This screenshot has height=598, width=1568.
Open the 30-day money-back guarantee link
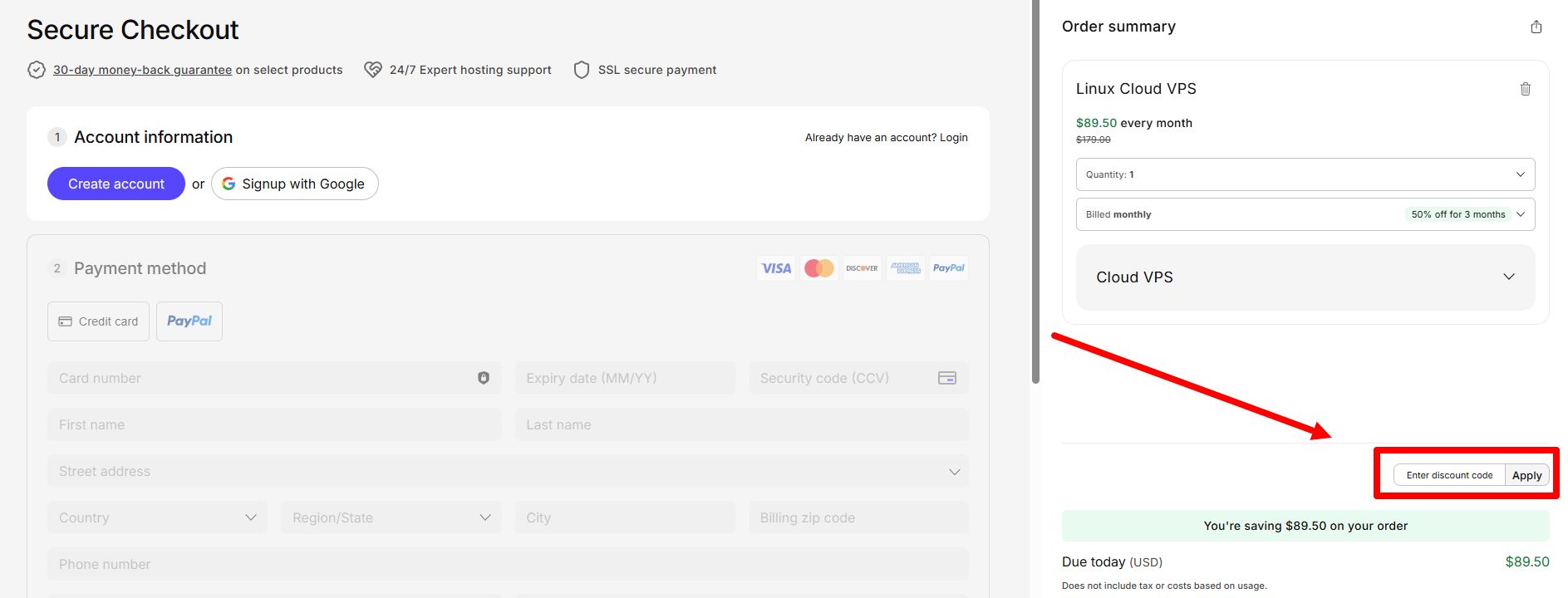[142, 70]
